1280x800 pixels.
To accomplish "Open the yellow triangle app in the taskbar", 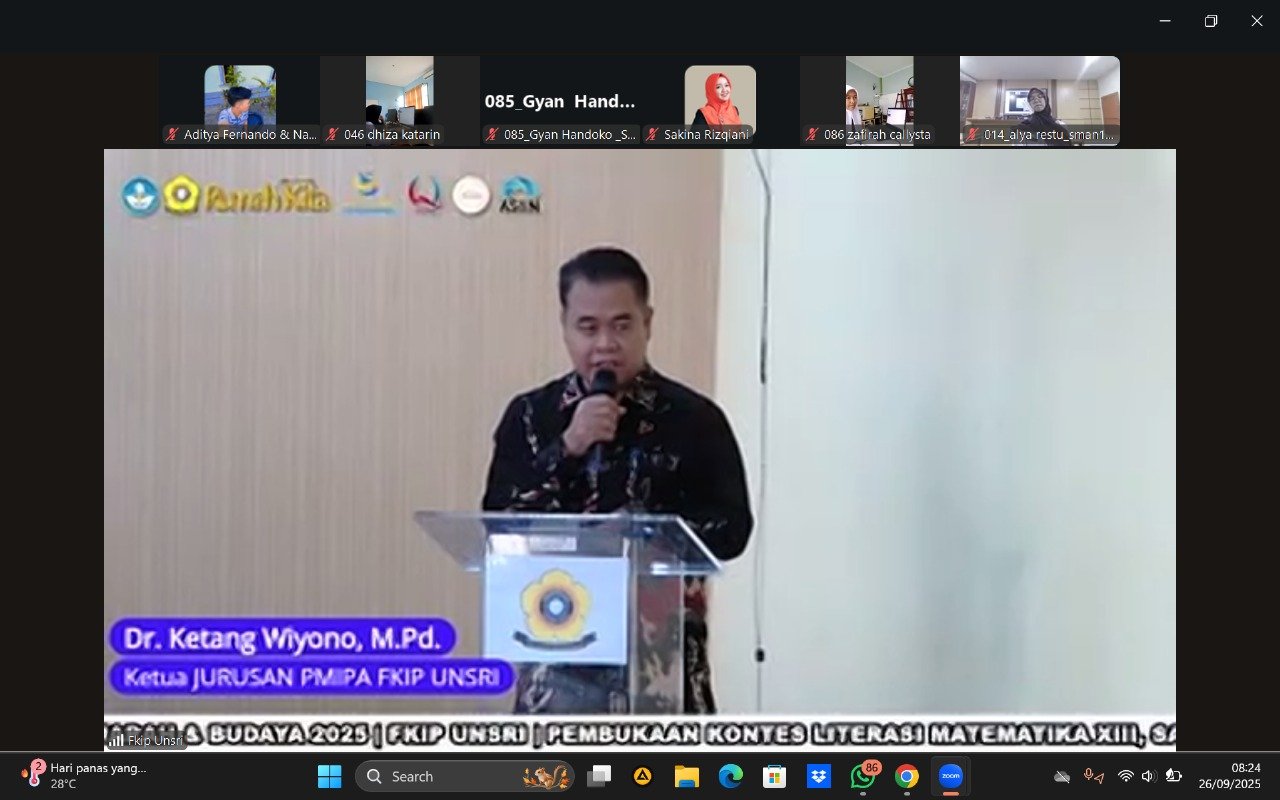I will point(643,776).
